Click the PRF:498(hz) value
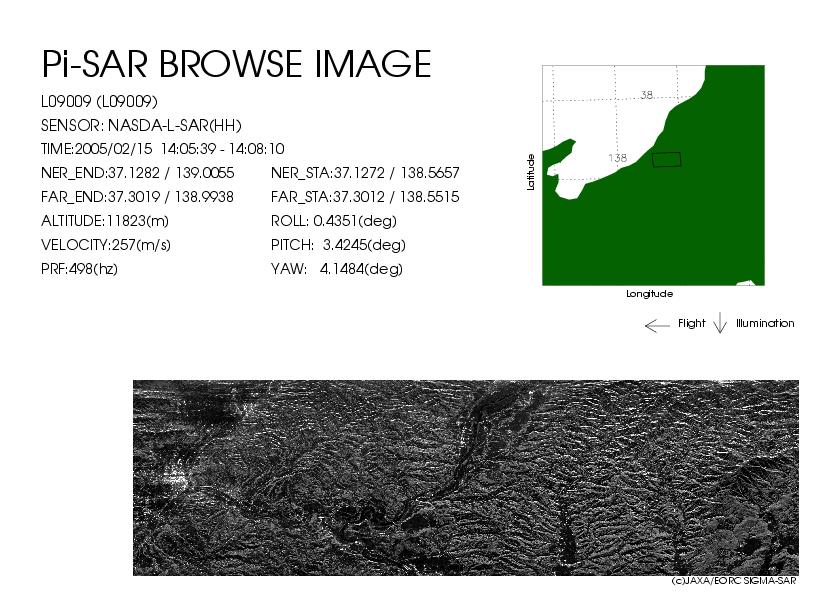This screenshot has width=822, height=595. pyautogui.click(x=79, y=269)
